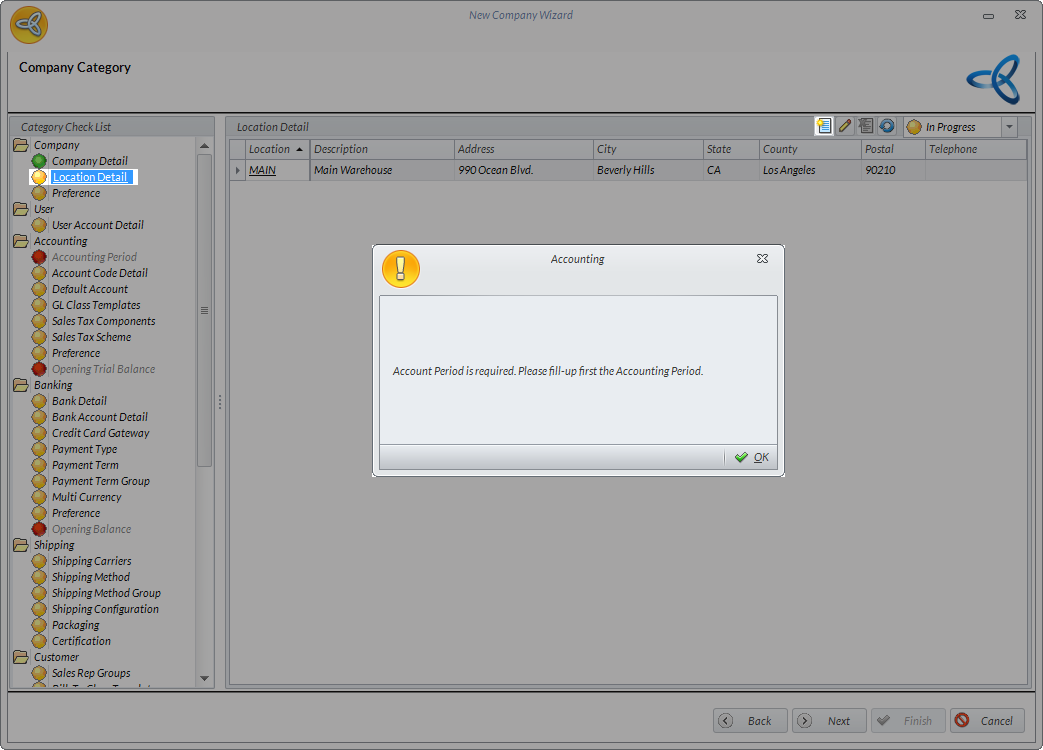Click the status icon beside Bank Detail
Viewport: 1043px width, 750px height.
tap(39, 401)
